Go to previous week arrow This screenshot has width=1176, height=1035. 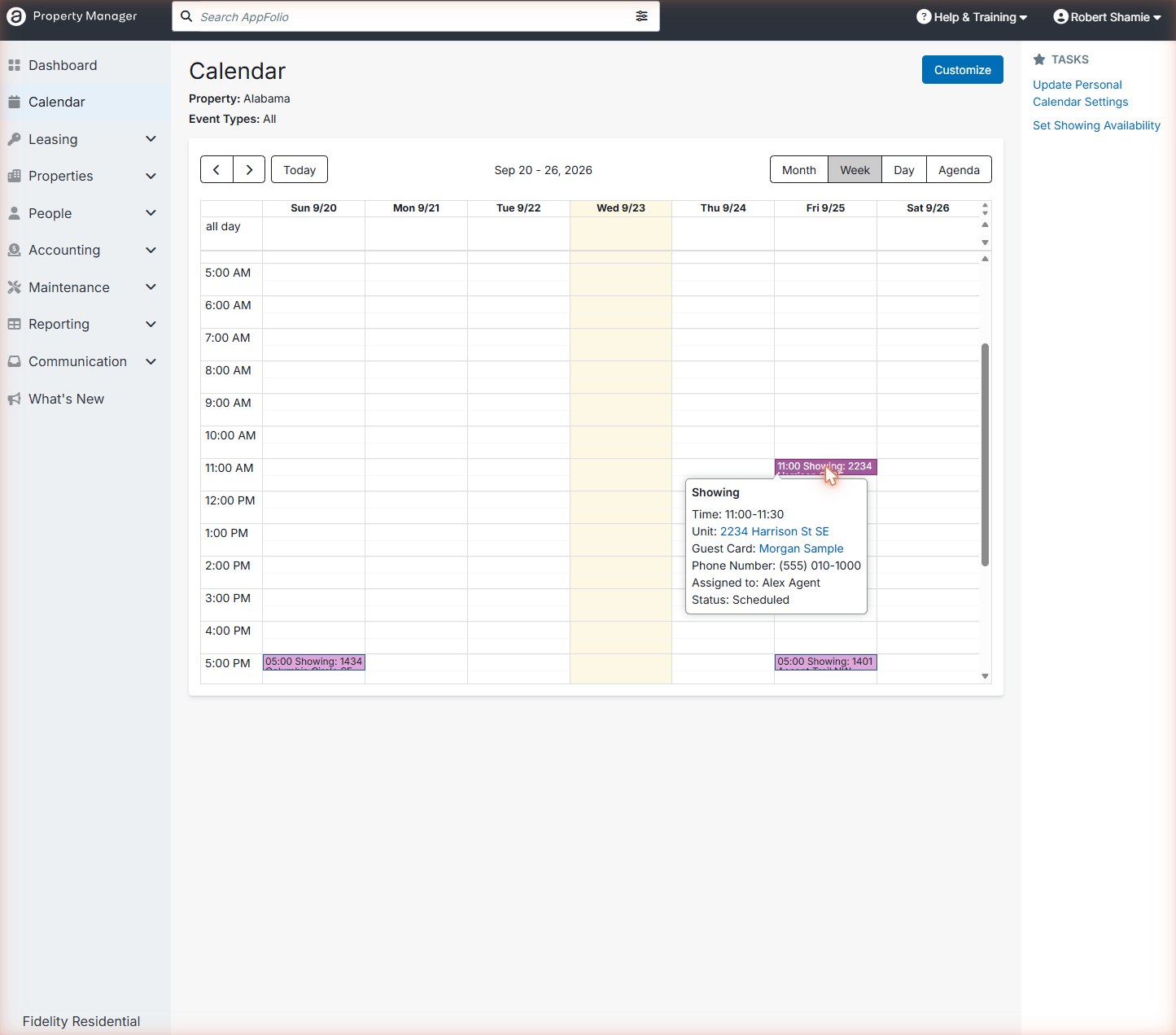click(x=216, y=169)
